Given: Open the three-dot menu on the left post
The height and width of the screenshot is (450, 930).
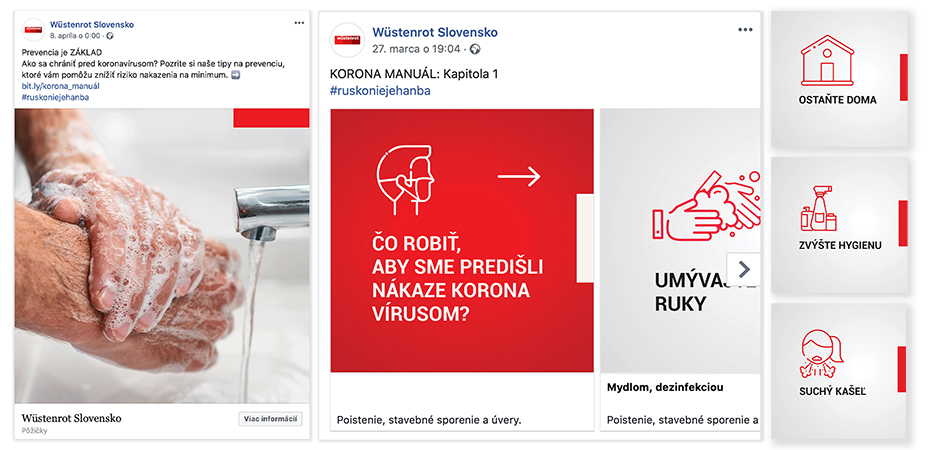Looking at the screenshot, I should coord(299,23).
